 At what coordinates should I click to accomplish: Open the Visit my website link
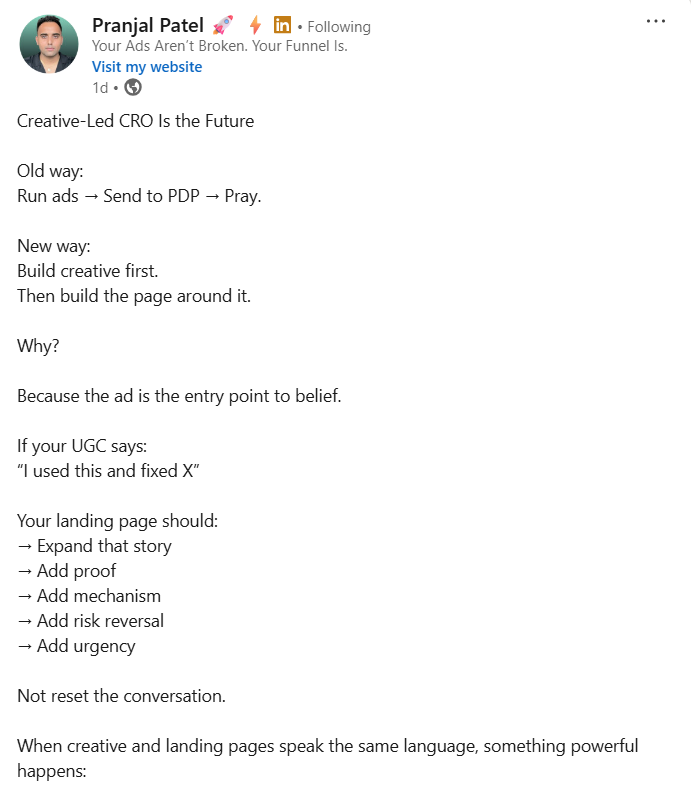click(x=147, y=67)
